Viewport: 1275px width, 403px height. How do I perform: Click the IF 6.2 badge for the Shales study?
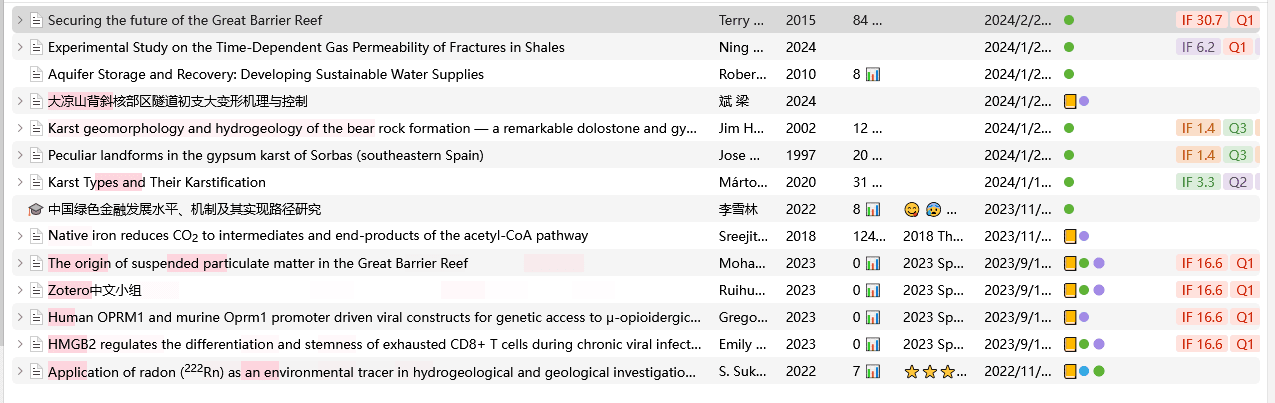click(1198, 47)
